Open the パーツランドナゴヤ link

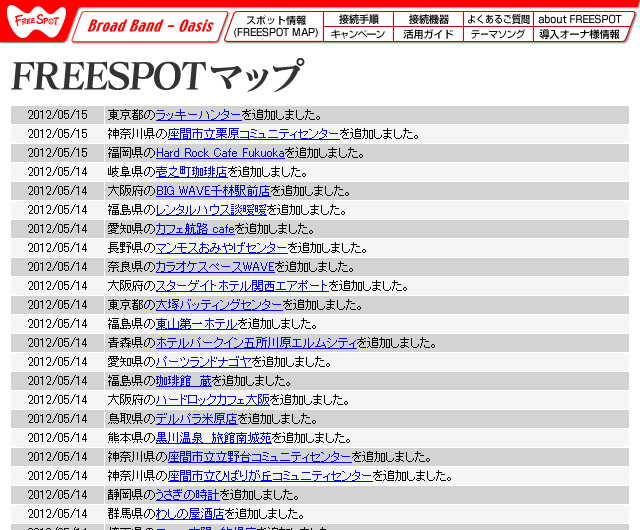click(x=204, y=362)
